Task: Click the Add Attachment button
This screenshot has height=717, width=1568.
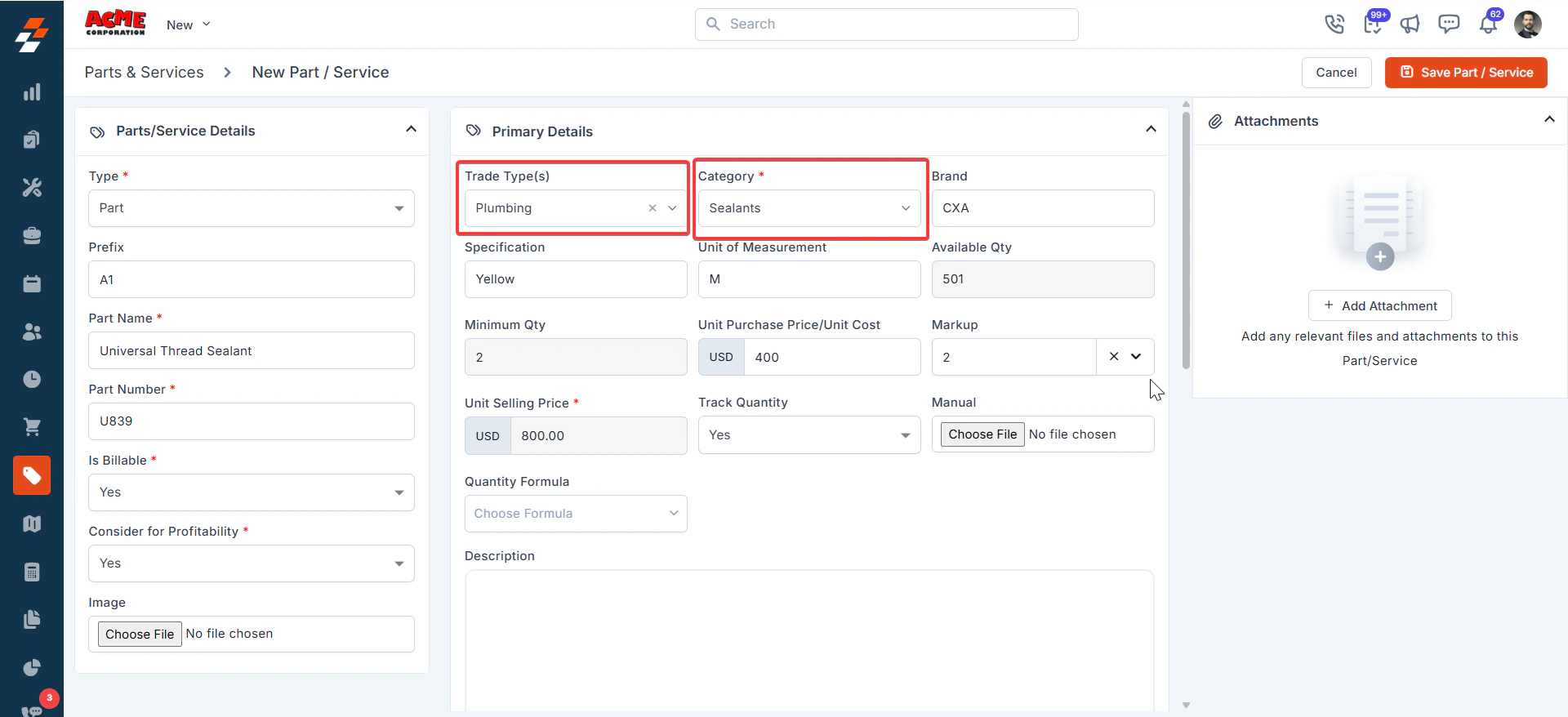Action: 1380,305
